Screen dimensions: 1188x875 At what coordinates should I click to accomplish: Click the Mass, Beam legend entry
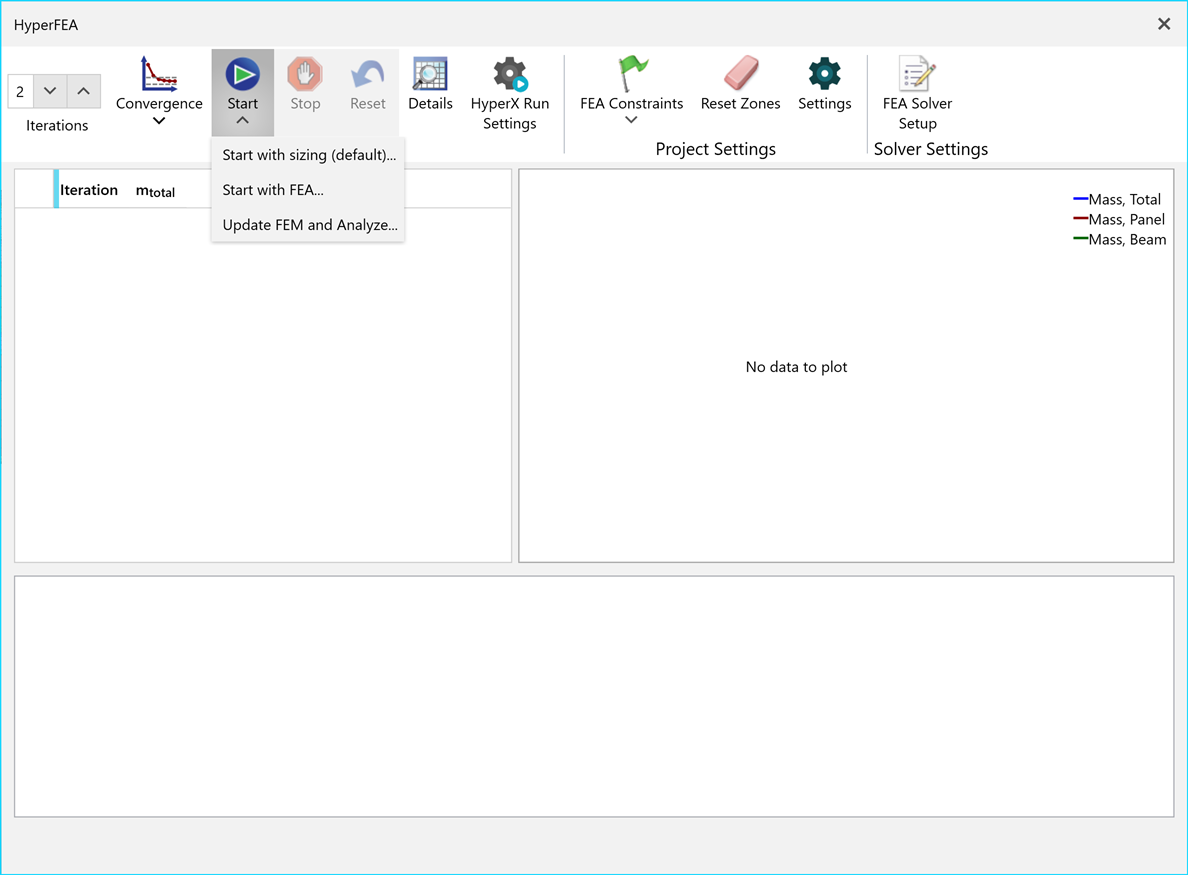point(1120,239)
